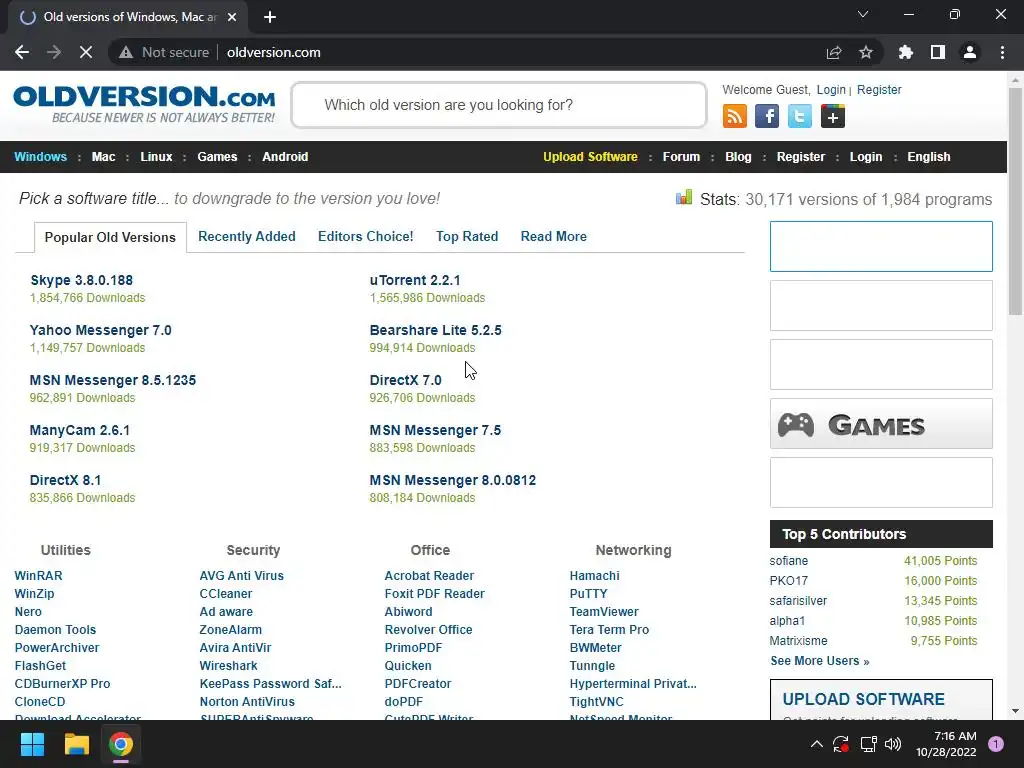Select Linux in navigation bar
Screen dimensions: 1024x768
click(156, 157)
